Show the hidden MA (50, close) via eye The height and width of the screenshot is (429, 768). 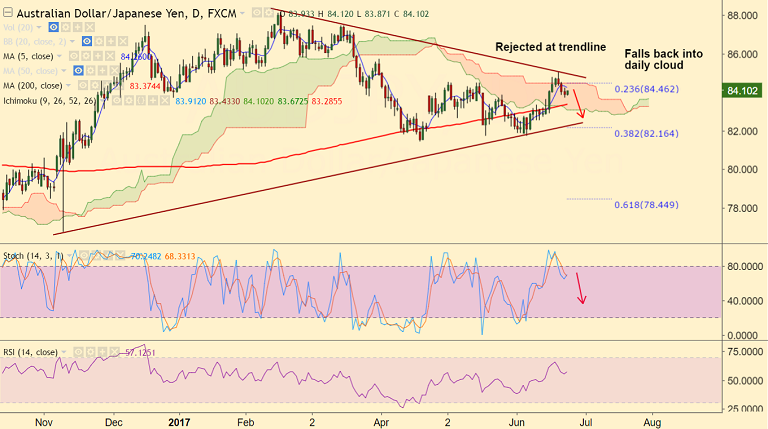coord(78,71)
